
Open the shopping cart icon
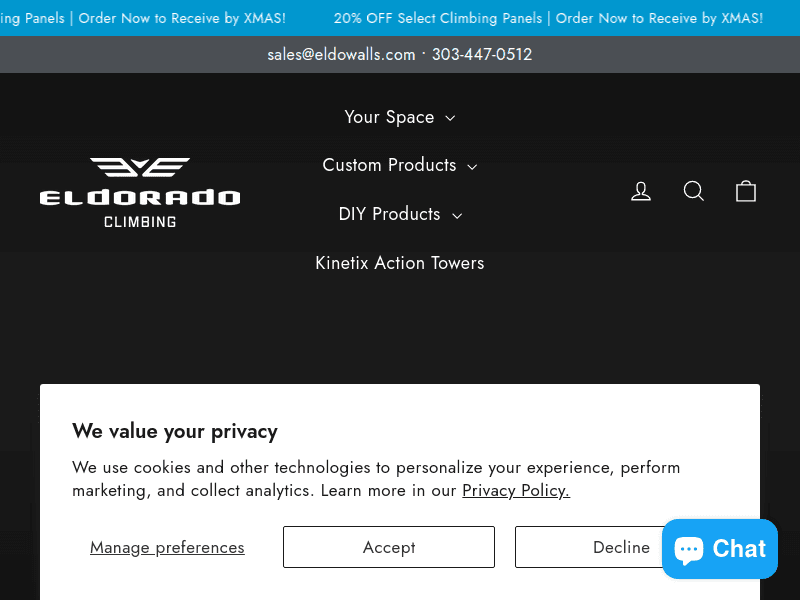click(746, 191)
